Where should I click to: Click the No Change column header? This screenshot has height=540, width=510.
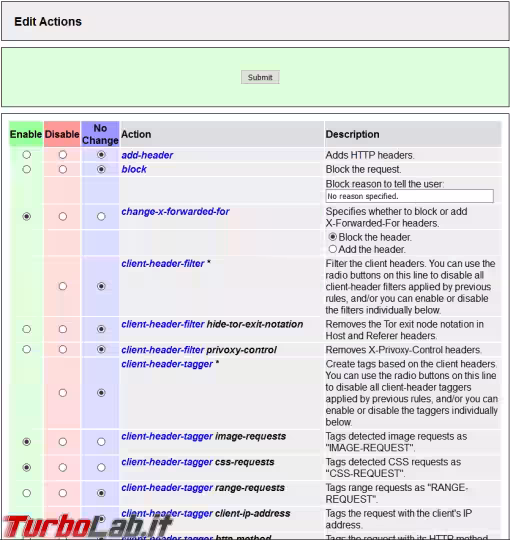pos(100,134)
